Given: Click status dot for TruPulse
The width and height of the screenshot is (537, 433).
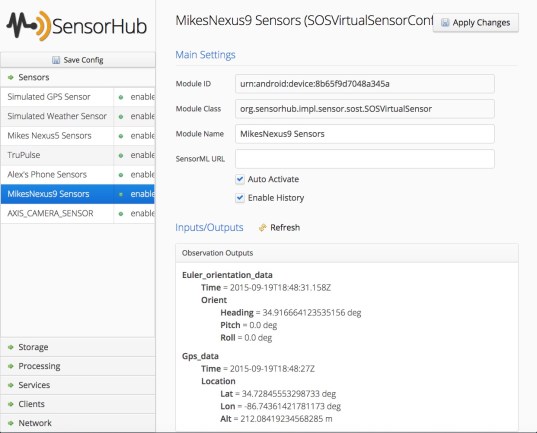Looking at the screenshot, I should pos(121,156).
